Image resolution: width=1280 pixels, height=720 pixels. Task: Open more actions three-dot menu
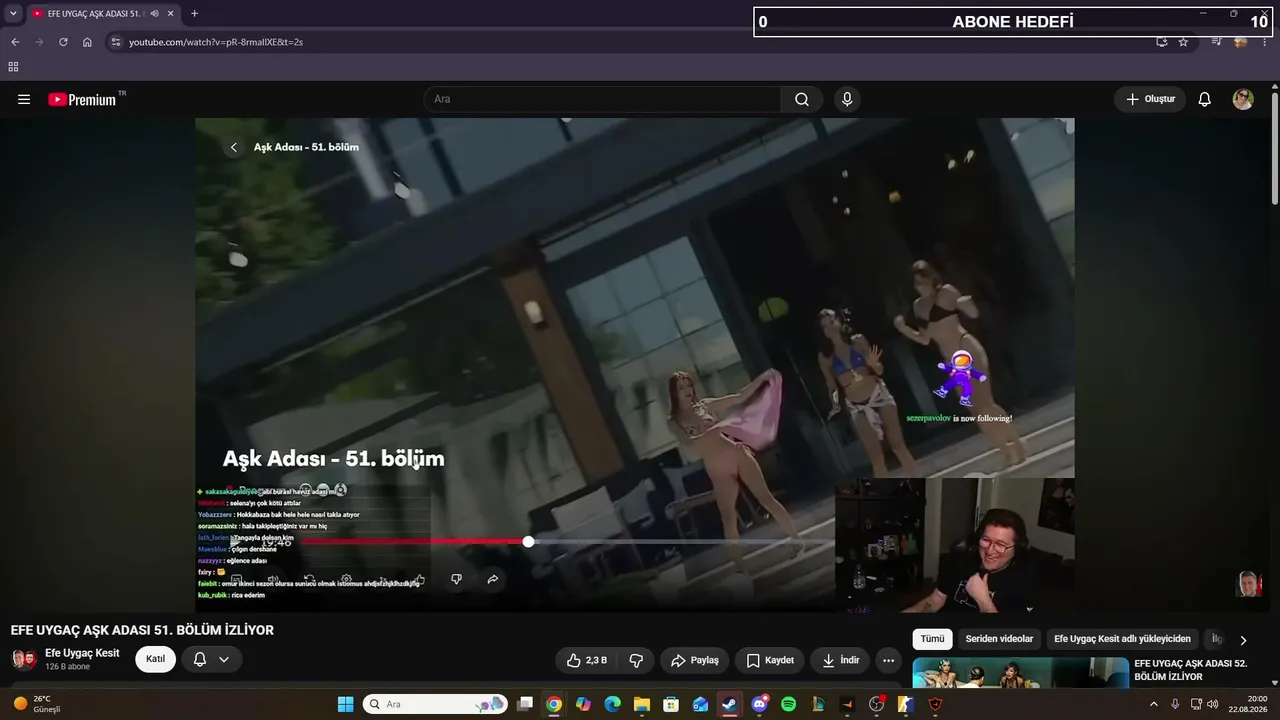click(x=888, y=660)
